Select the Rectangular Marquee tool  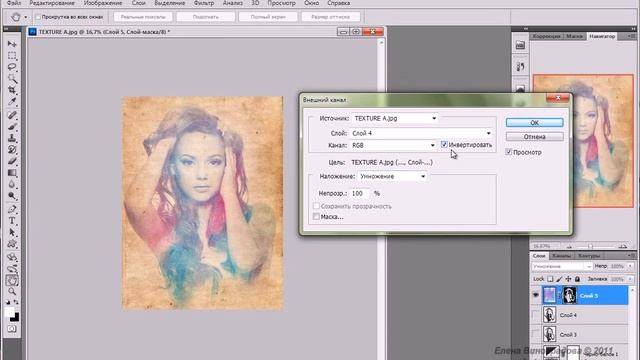12,56
